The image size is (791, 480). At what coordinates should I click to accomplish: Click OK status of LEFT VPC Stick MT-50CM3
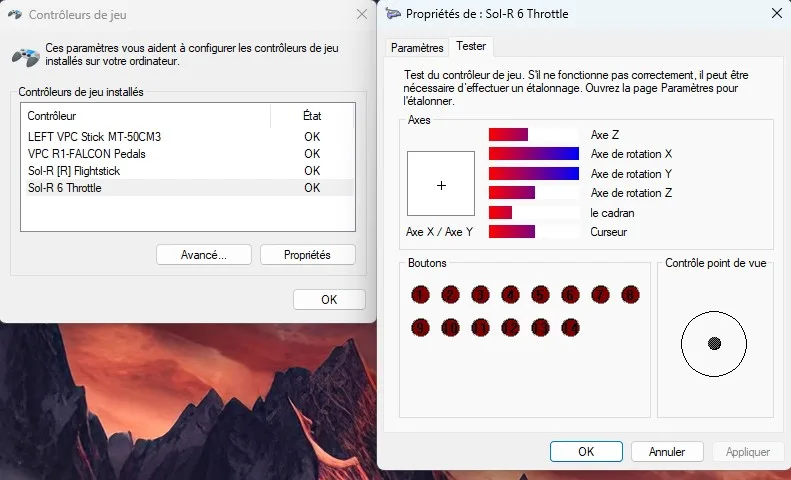pos(312,137)
